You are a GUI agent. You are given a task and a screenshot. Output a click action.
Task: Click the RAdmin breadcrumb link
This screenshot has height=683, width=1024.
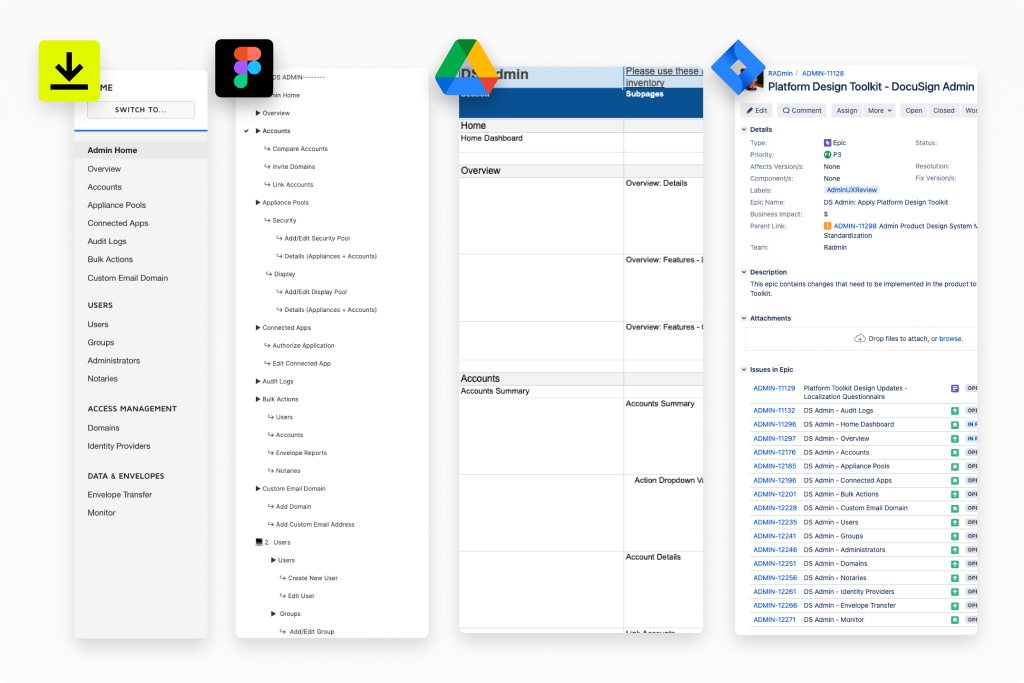pyautogui.click(x=780, y=74)
